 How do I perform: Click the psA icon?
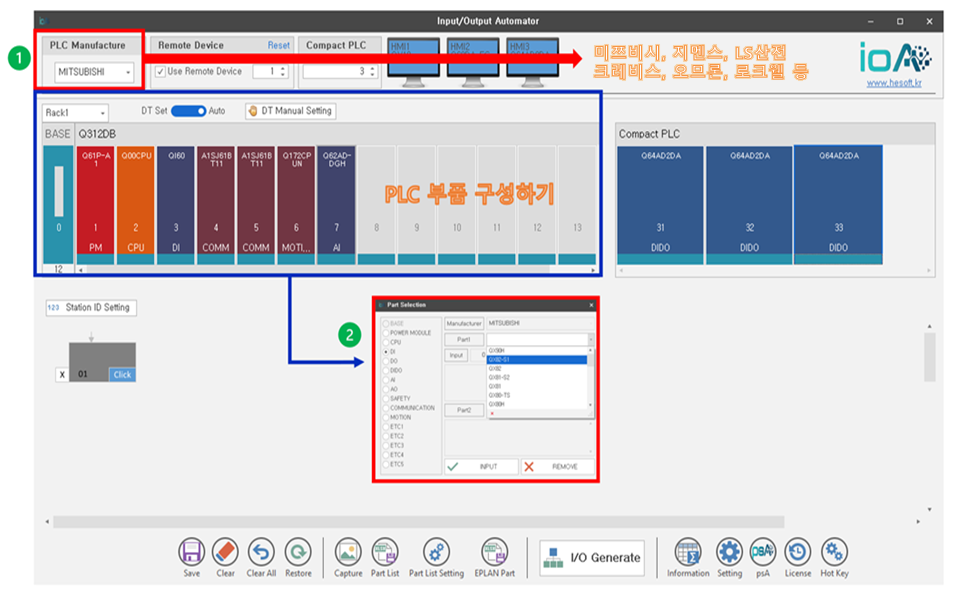[x=763, y=552]
